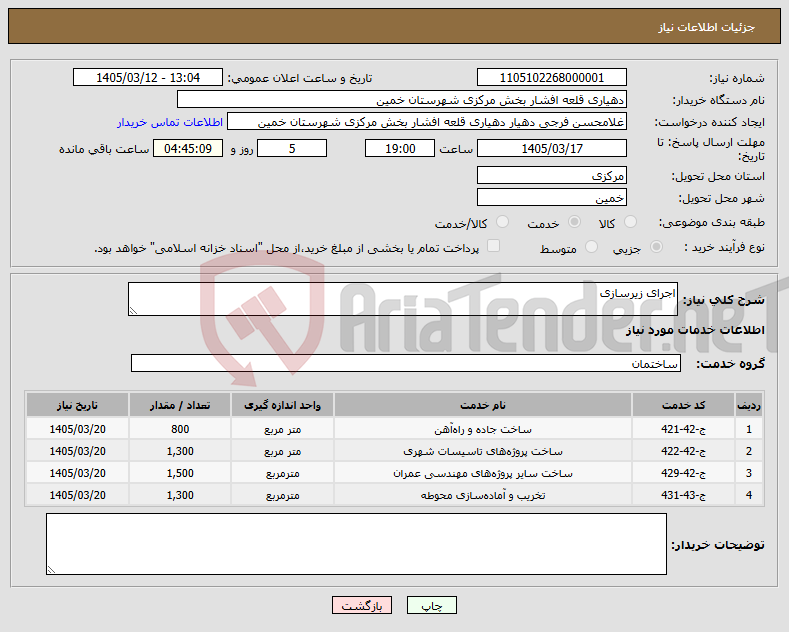Image resolution: width=789 pixels, height=632 pixels.
Task: Click the service group field ساختمان
Action: point(406,363)
